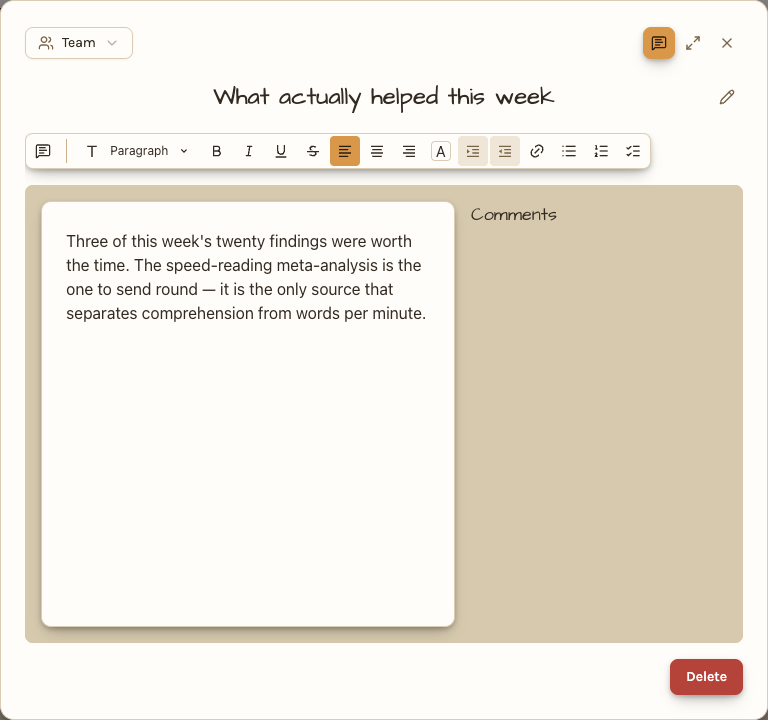Insert a link with the chain icon
The height and width of the screenshot is (720, 768).
tap(537, 151)
